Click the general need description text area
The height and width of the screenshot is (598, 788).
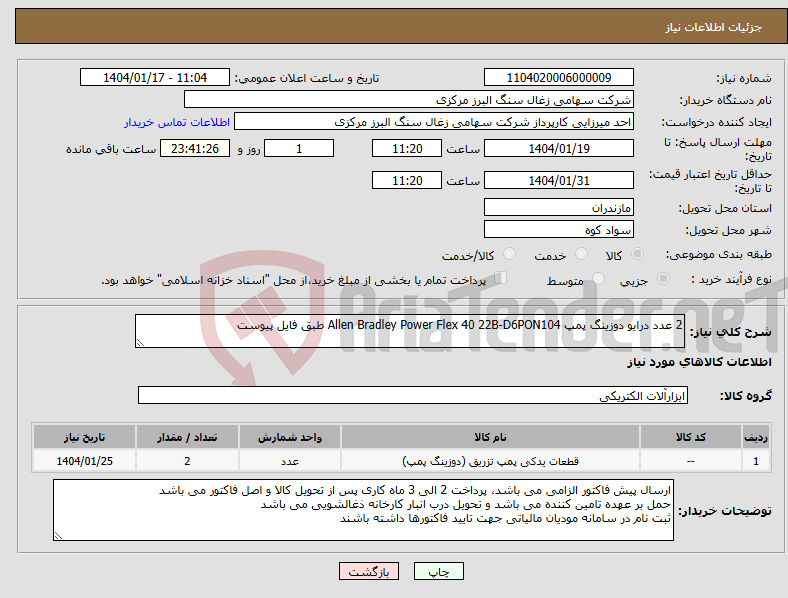410,331
